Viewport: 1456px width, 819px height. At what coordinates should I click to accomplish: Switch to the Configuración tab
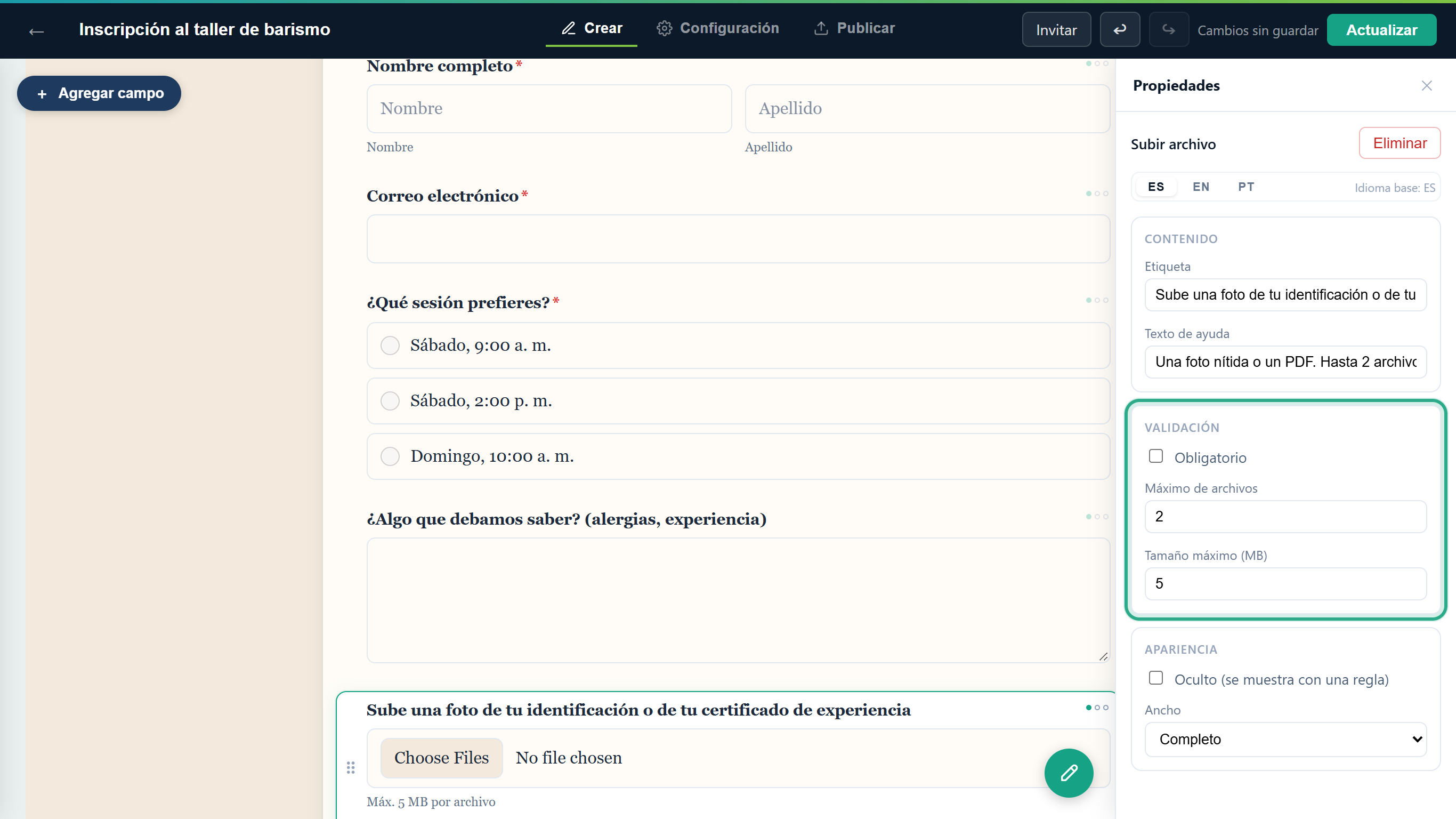(717, 28)
